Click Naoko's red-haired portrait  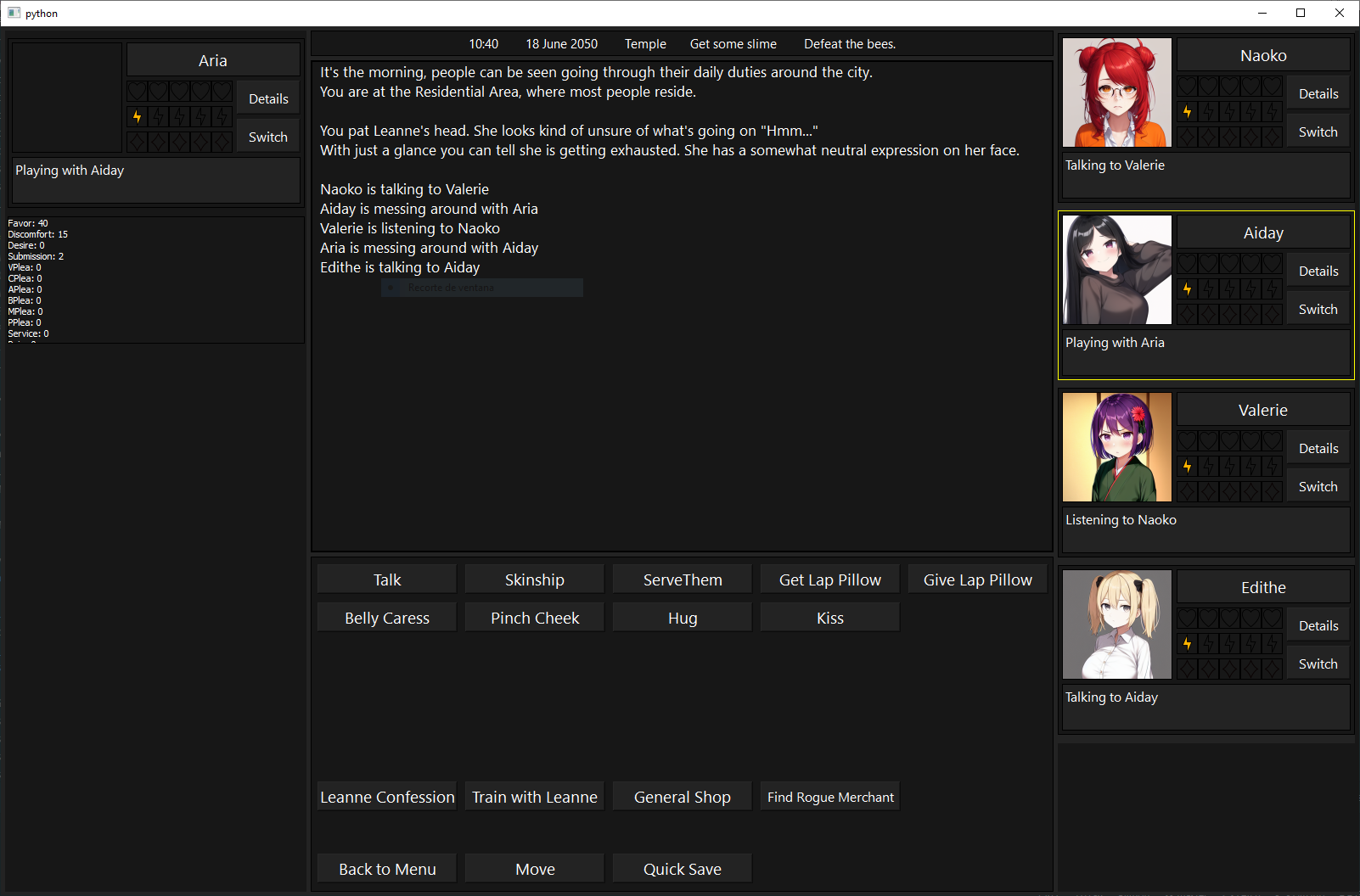click(1116, 92)
